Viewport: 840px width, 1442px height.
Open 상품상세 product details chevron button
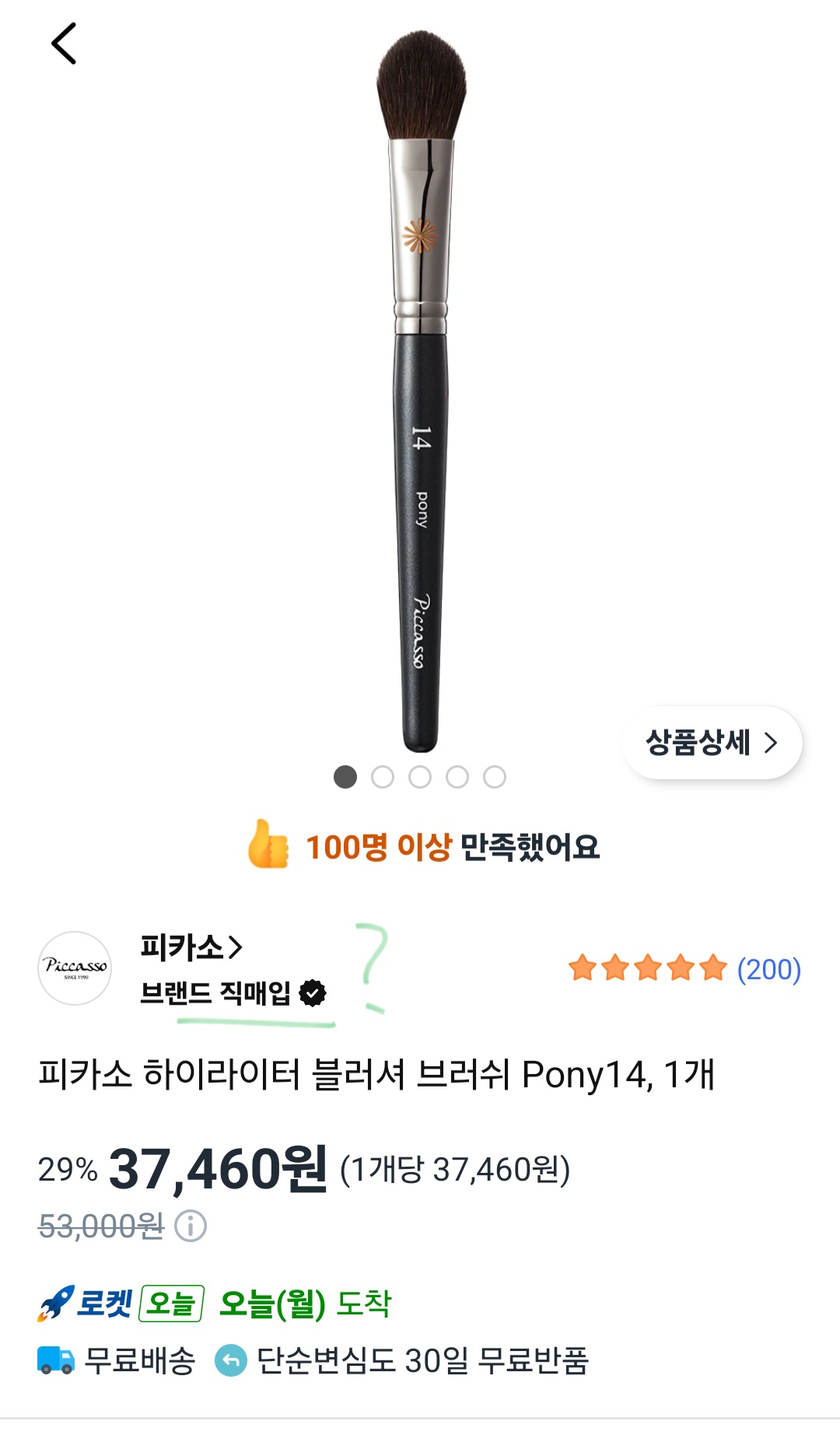(x=712, y=743)
